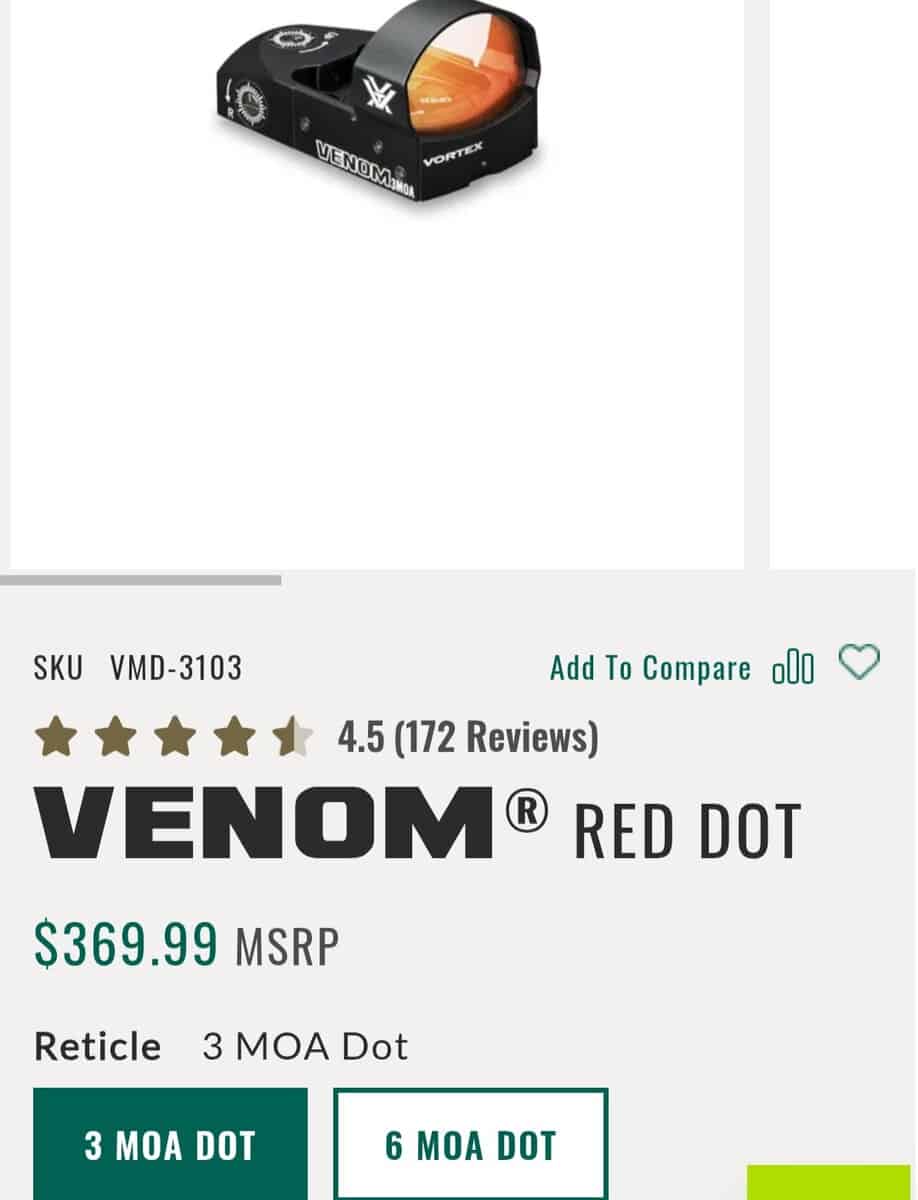The width and height of the screenshot is (918, 1200).
Task: Click the Add To Compare link
Action: [650, 668]
